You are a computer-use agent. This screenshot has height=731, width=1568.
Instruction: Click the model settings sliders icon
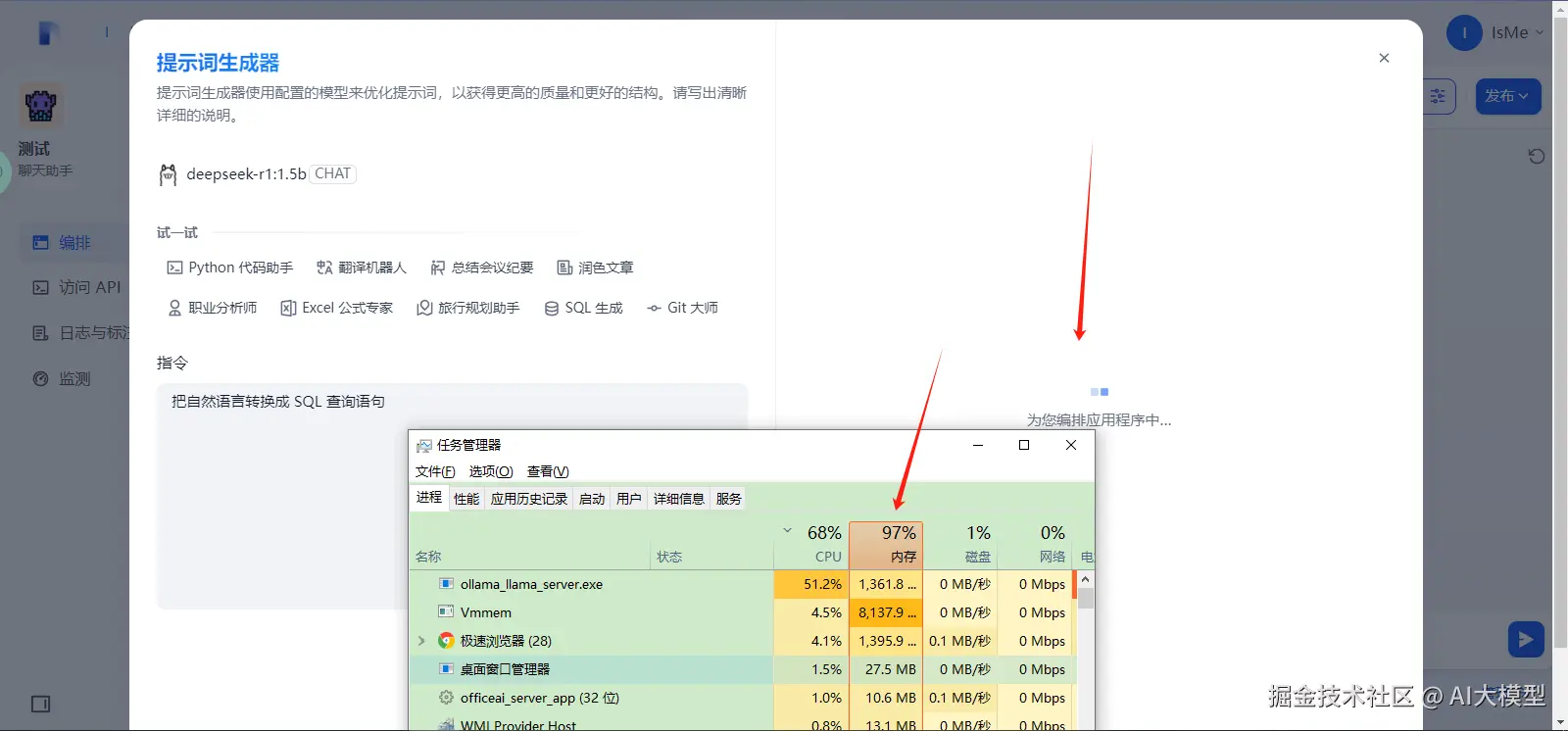pos(1438,96)
